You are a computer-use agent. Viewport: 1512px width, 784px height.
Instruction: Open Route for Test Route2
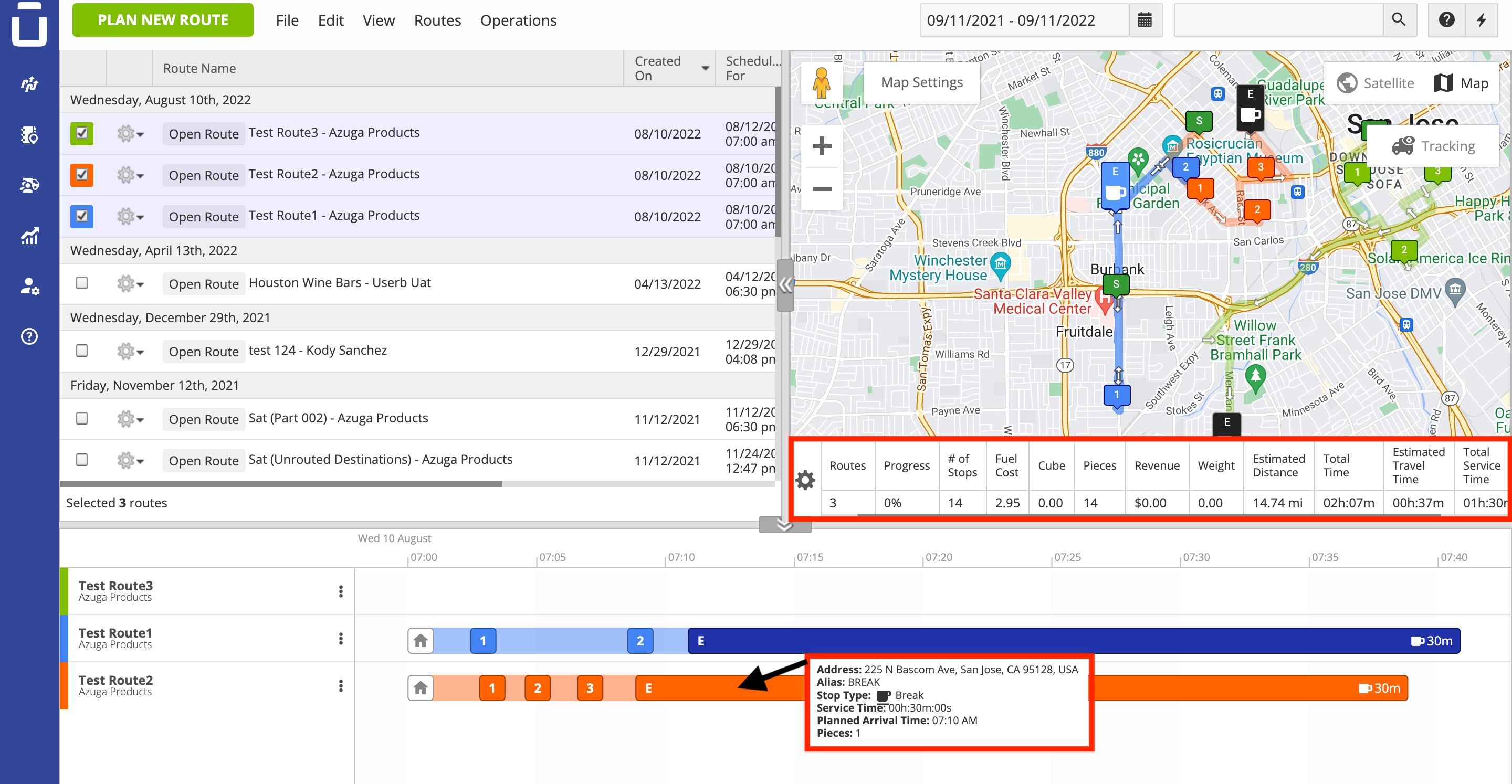[x=204, y=175]
